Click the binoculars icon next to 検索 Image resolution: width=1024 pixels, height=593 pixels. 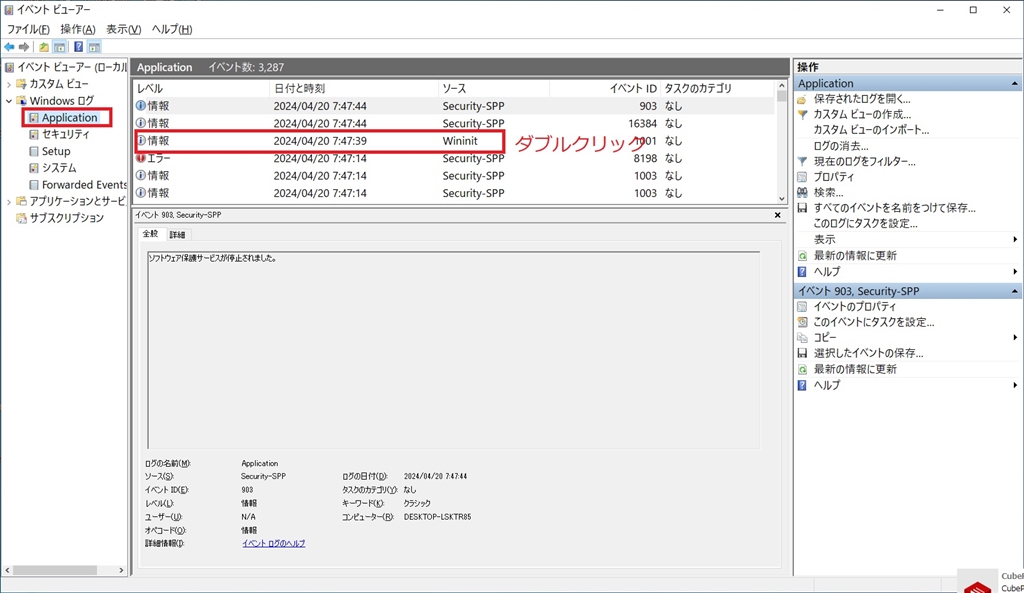click(x=803, y=193)
